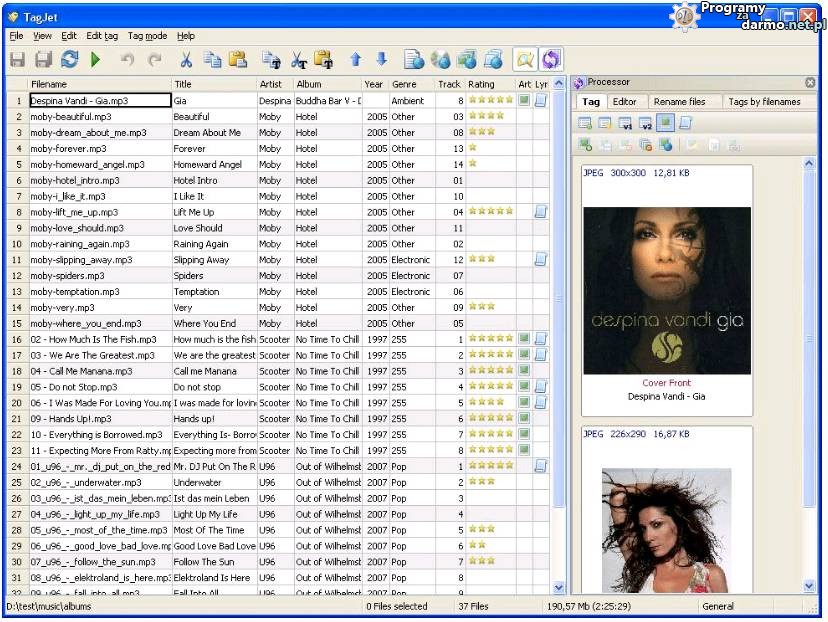Viewport: 828px width, 622px height.
Task: Click the scissors cut icon
Action: [187, 60]
